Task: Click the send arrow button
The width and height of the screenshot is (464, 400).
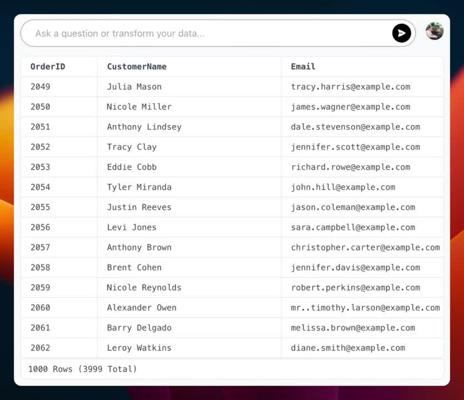Action: tap(401, 33)
